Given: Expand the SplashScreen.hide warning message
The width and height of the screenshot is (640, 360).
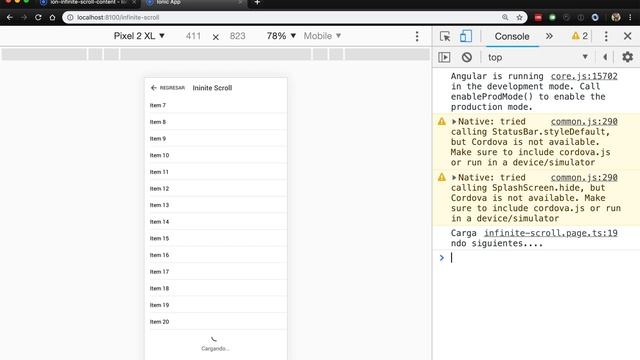Looking at the screenshot, I should [454, 178].
